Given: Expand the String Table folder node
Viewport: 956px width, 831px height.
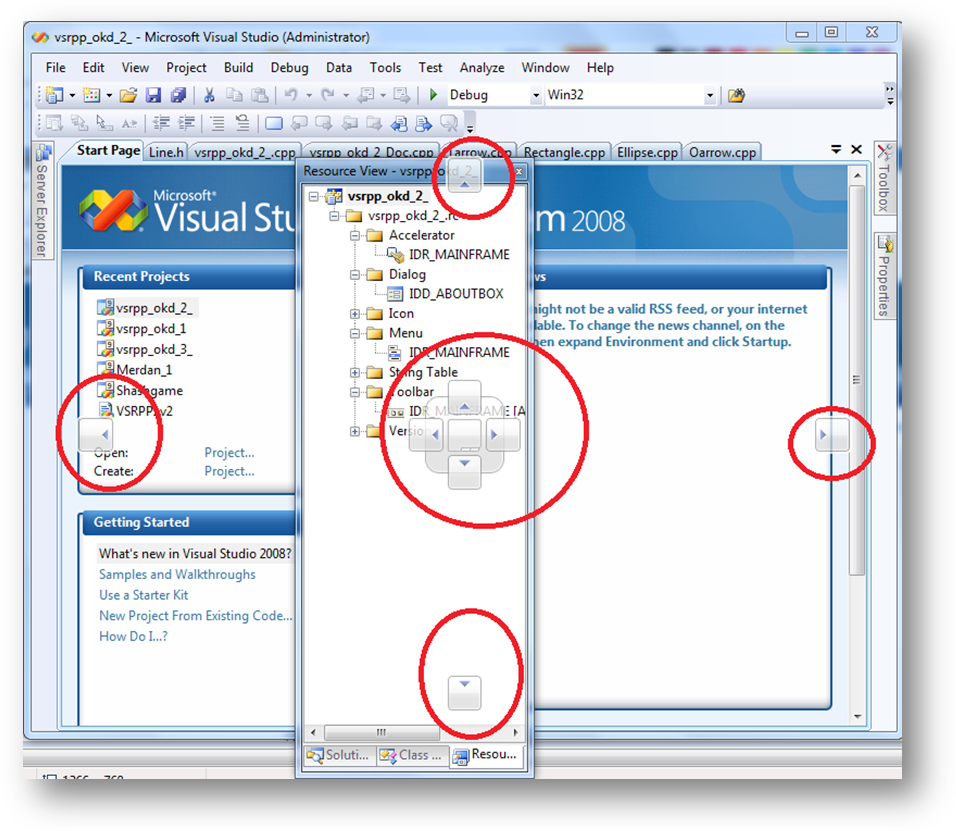Looking at the screenshot, I should point(355,373).
